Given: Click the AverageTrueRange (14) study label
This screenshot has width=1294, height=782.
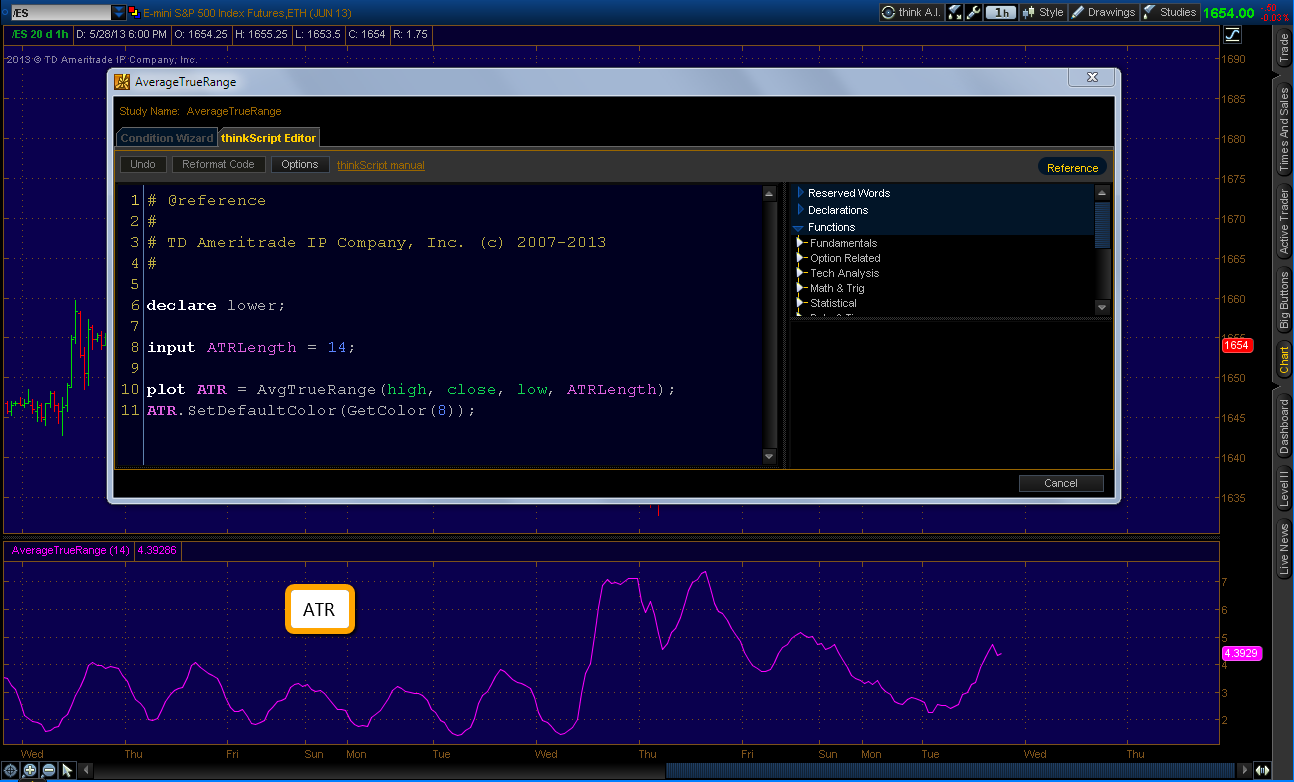Looking at the screenshot, I should tap(70, 550).
